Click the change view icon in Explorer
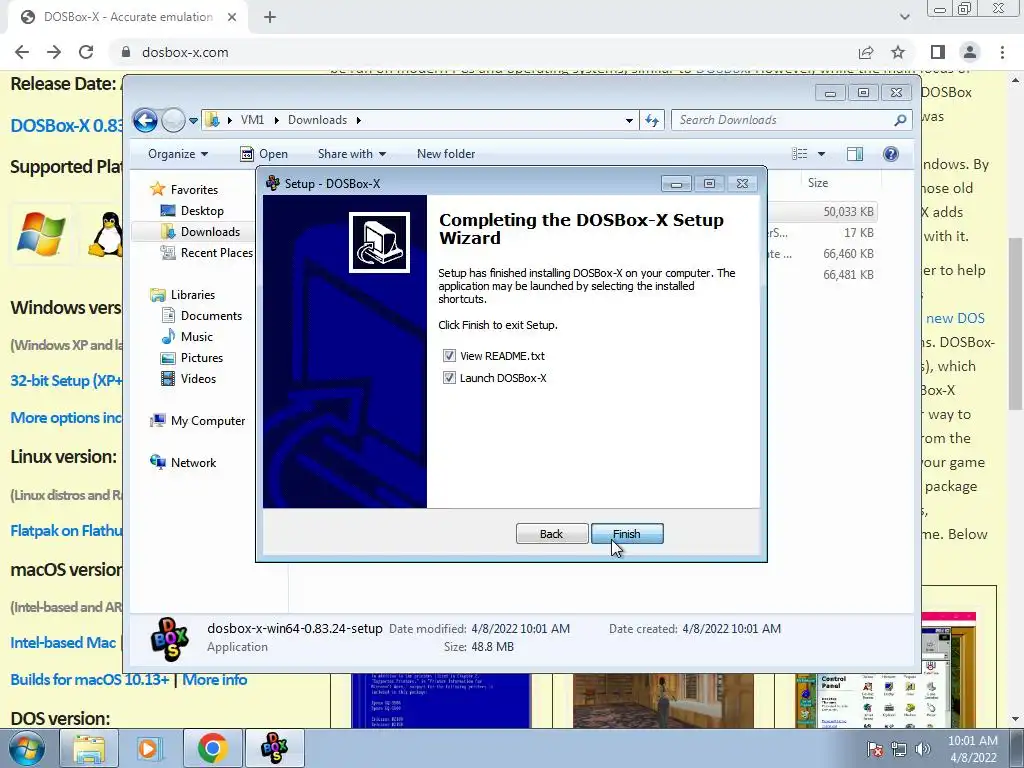The image size is (1024, 768). (800, 154)
